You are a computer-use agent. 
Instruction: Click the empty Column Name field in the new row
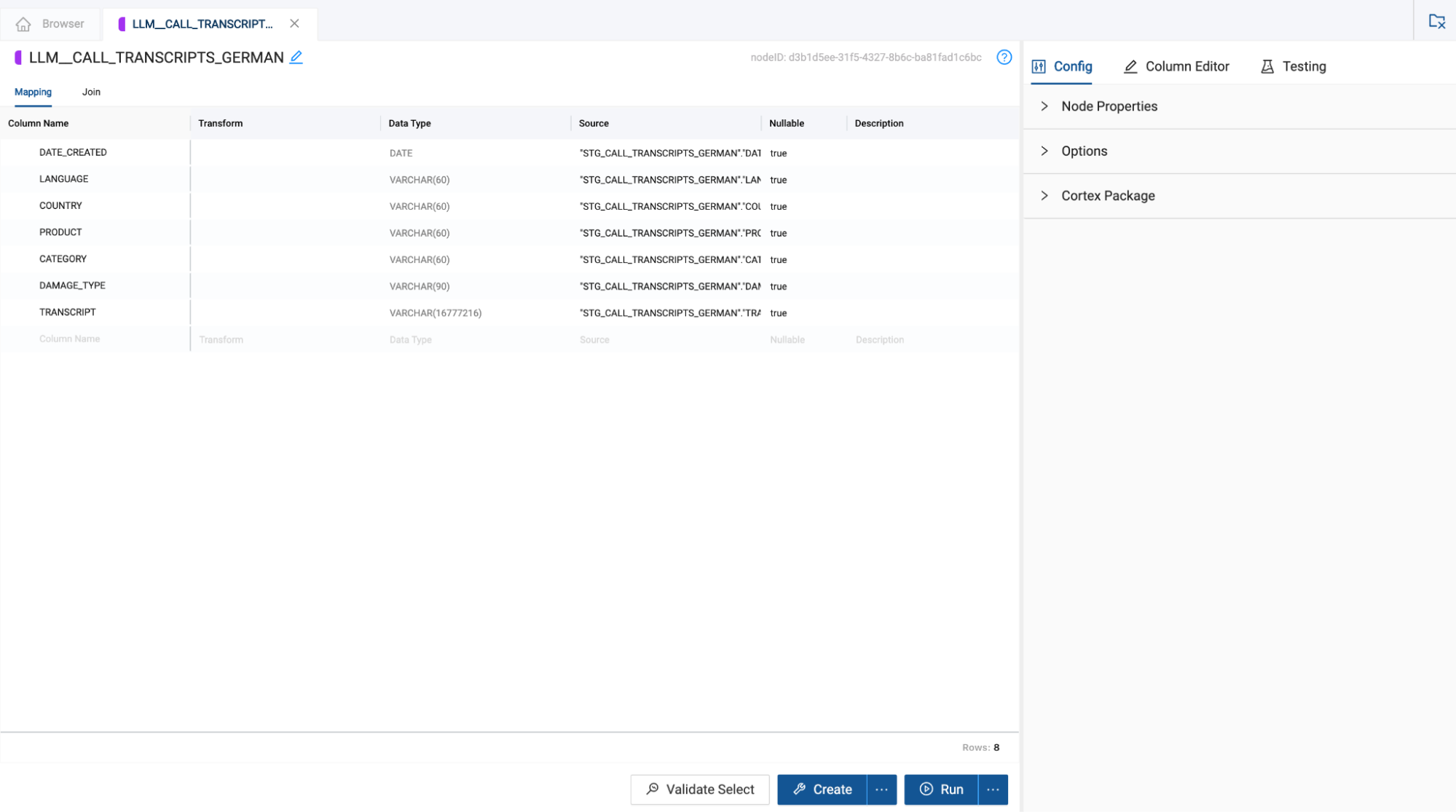coord(70,339)
